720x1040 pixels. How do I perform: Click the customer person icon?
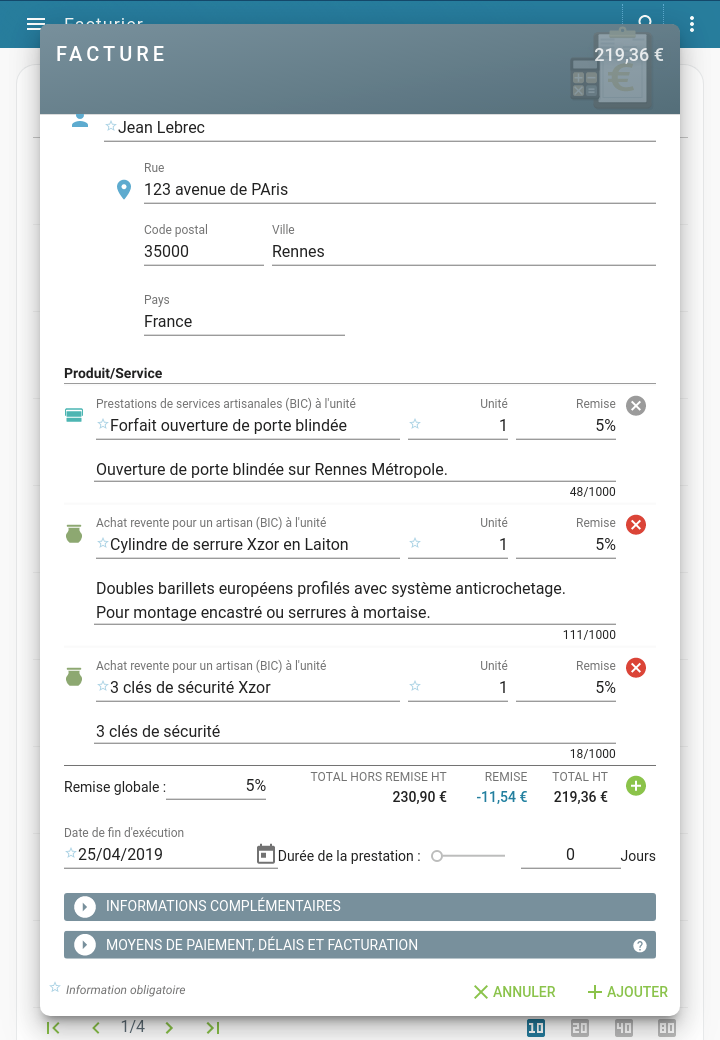[80, 121]
